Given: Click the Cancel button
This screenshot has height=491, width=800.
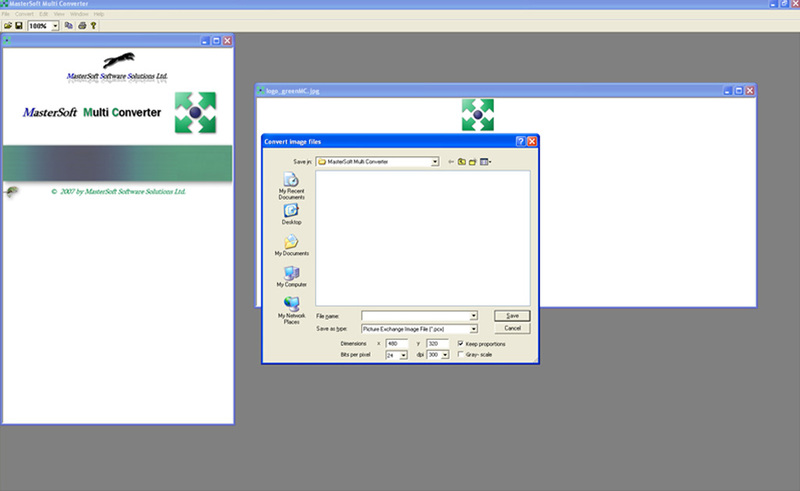Looking at the screenshot, I should point(512,328).
